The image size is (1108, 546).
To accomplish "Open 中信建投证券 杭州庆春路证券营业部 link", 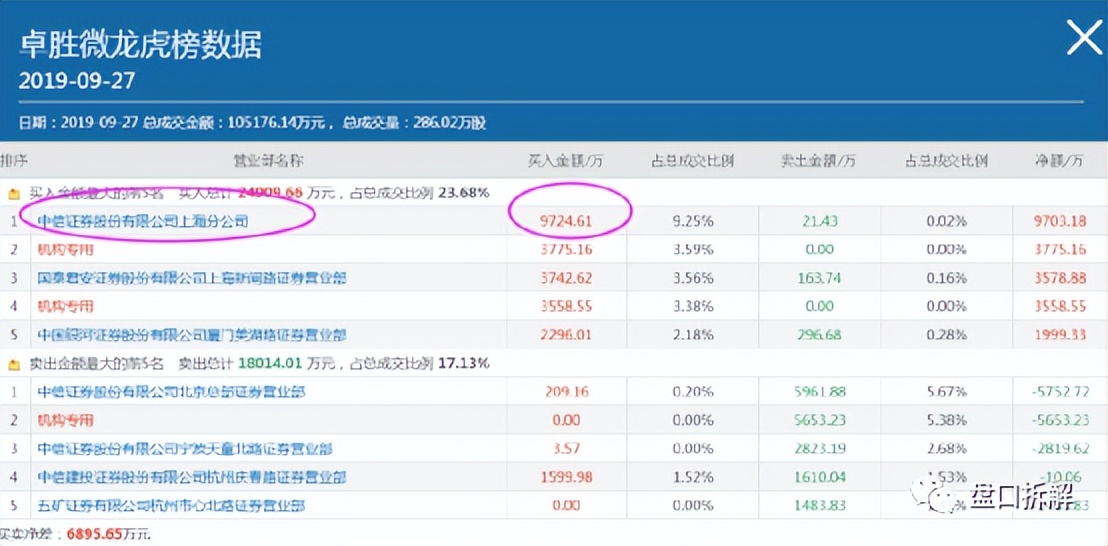I will pos(191,478).
